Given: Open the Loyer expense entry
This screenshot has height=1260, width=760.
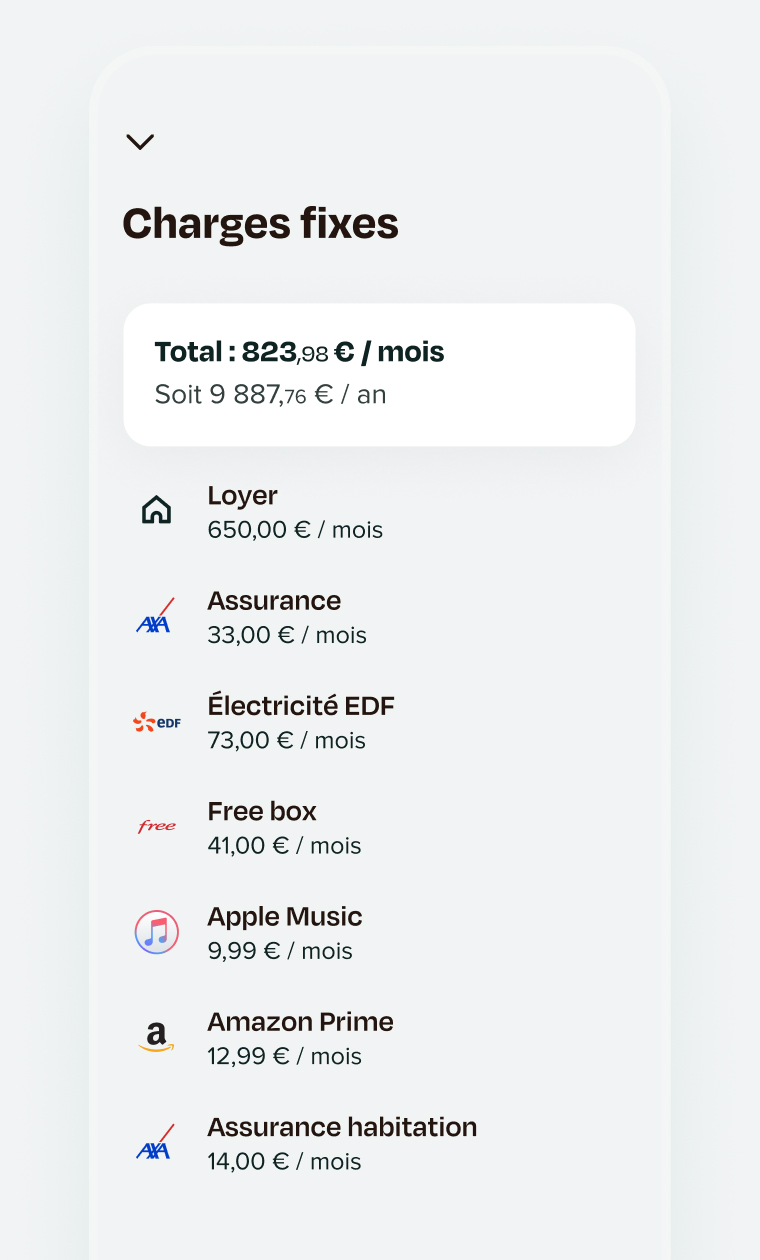Looking at the screenshot, I should pos(243,496).
